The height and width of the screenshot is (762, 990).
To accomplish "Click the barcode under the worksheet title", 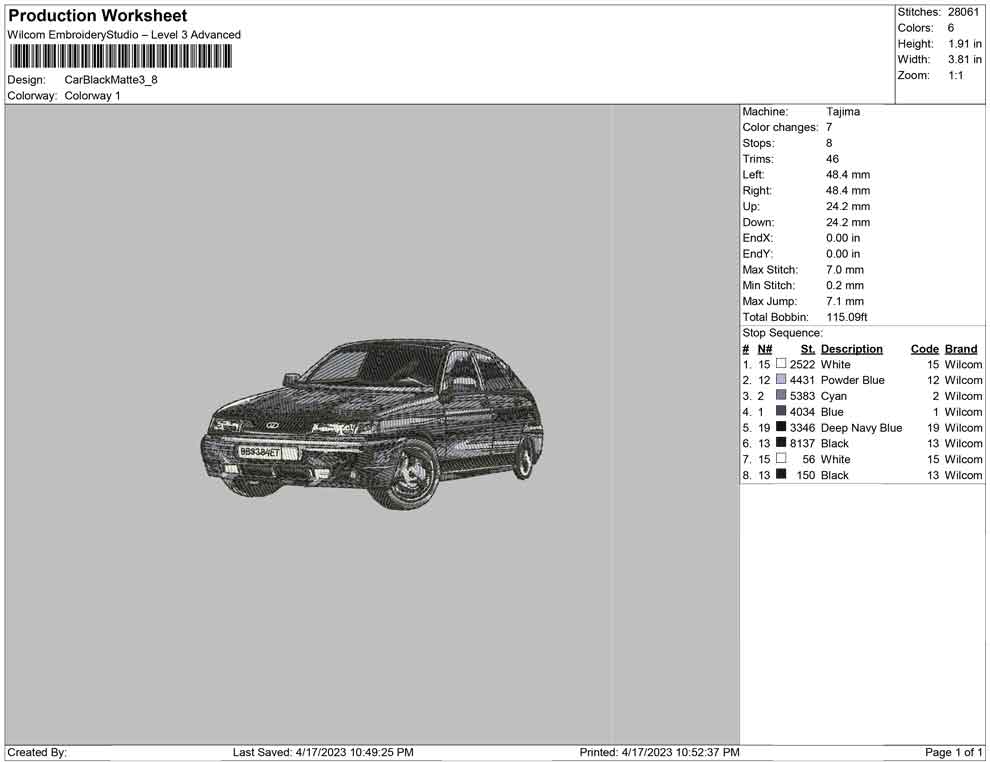I will point(120,56).
